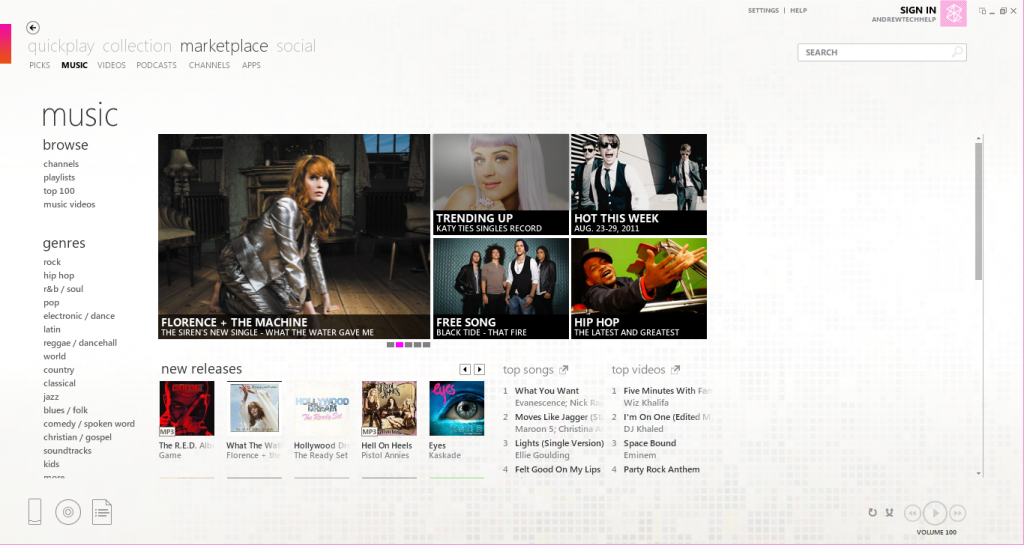This screenshot has height=545, width=1024.
Task: Select reggae / dancehall genre
Action: pyautogui.click(x=80, y=343)
